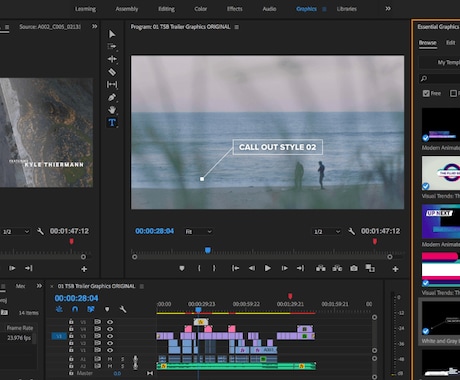The image size is (460, 380).
Task: Toggle Linked Selection in timeline
Action: (x=91, y=309)
